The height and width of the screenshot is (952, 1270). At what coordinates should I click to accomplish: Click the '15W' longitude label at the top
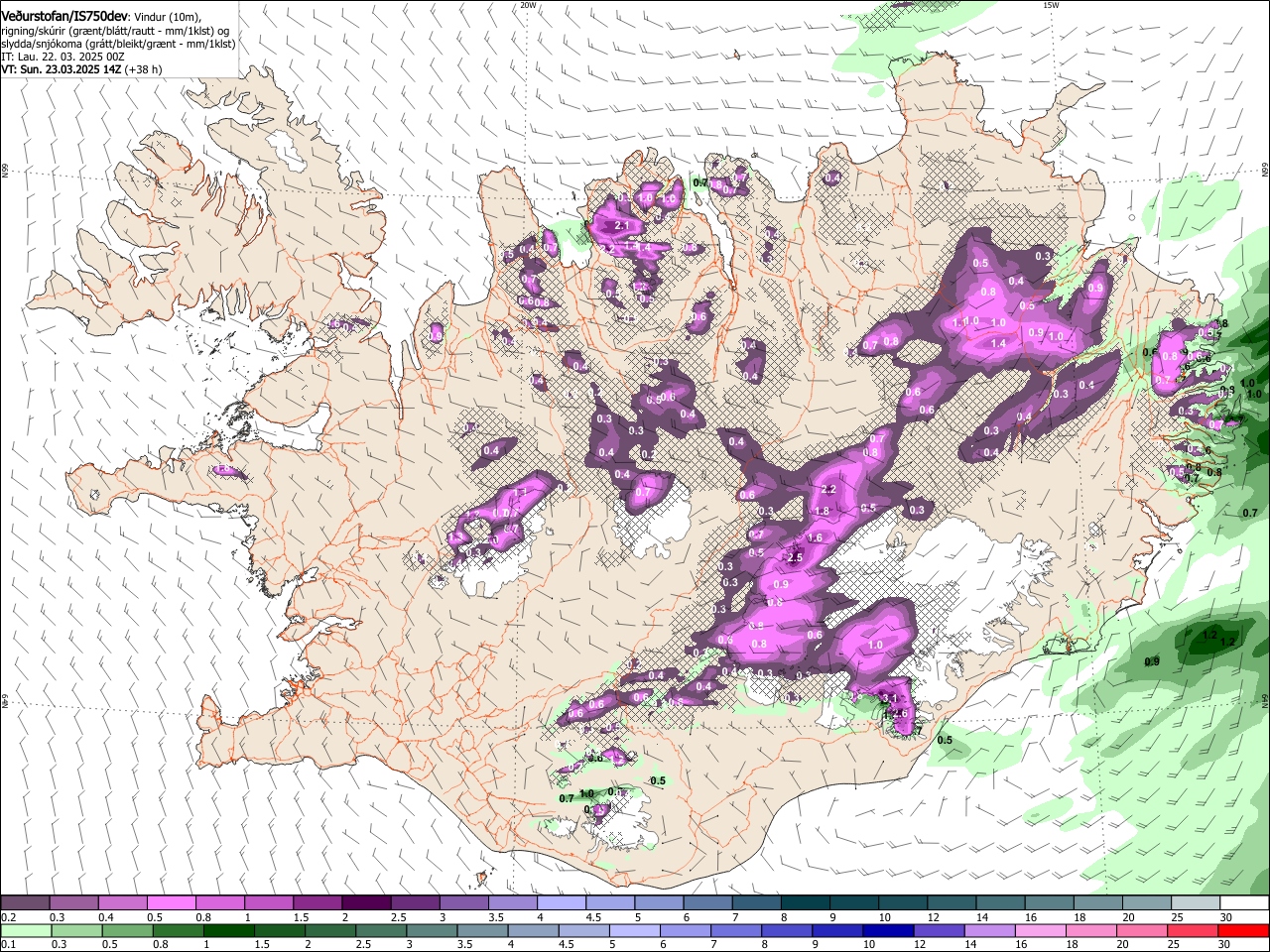click(1051, 5)
